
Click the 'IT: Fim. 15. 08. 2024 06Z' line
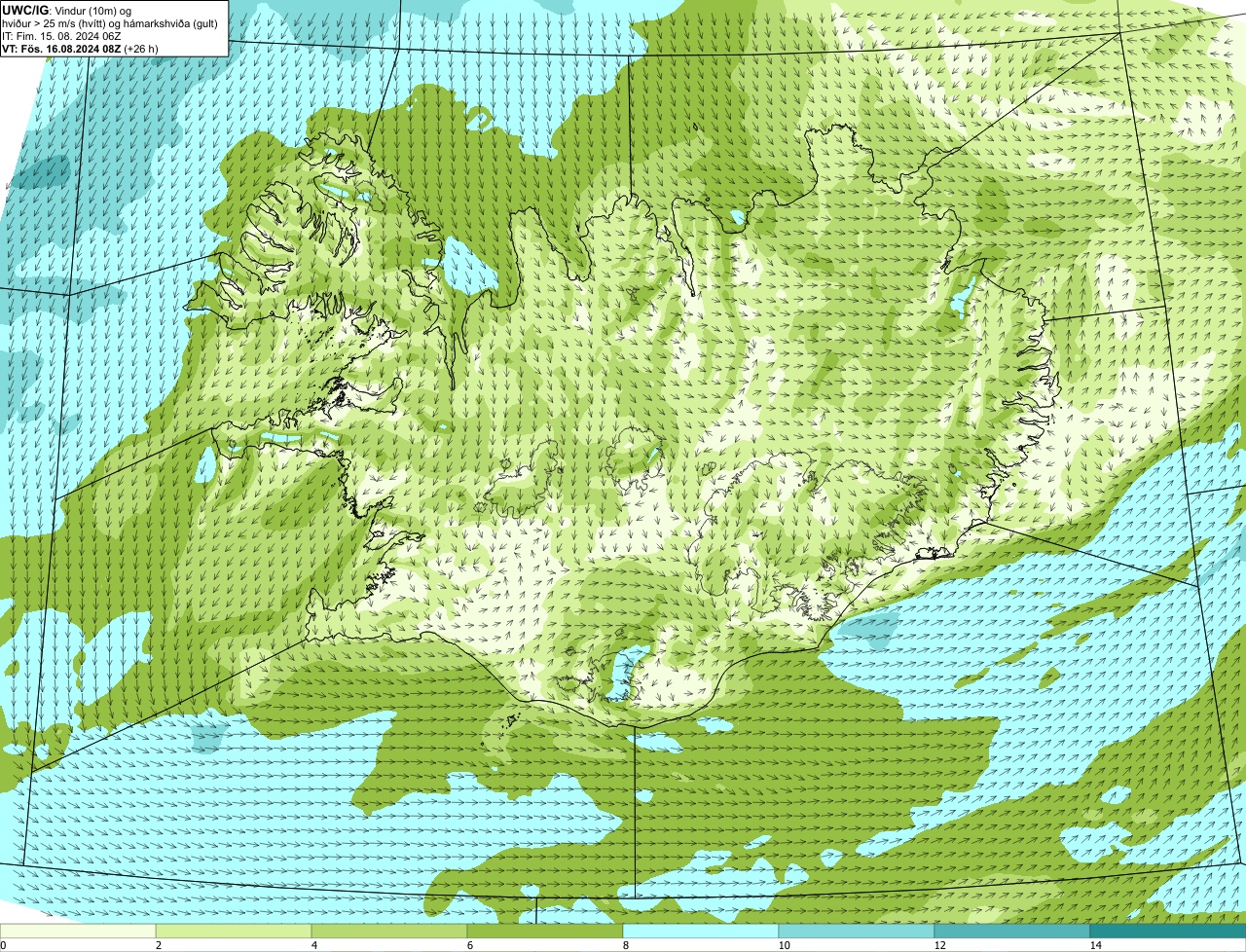click(62, 35)
